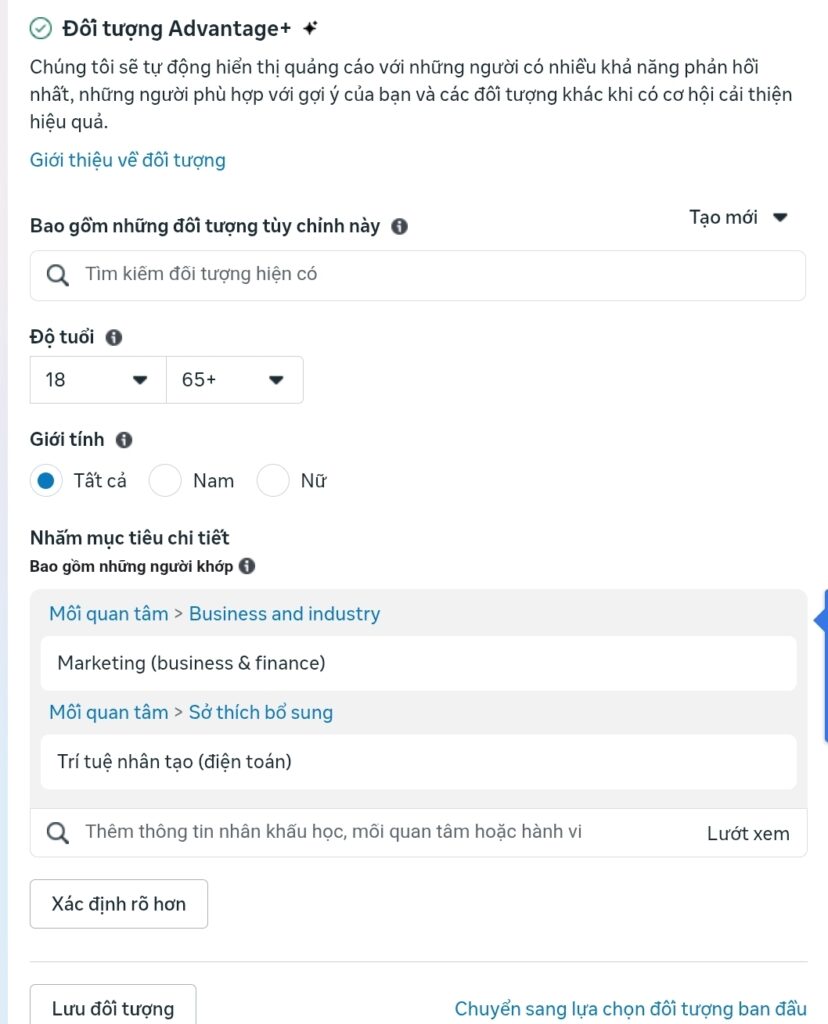The height and width of the screenshot is (1024, 828).
Task: Click the Tìm kiếm đối tượng hiện có field
Action: [430, 275]
